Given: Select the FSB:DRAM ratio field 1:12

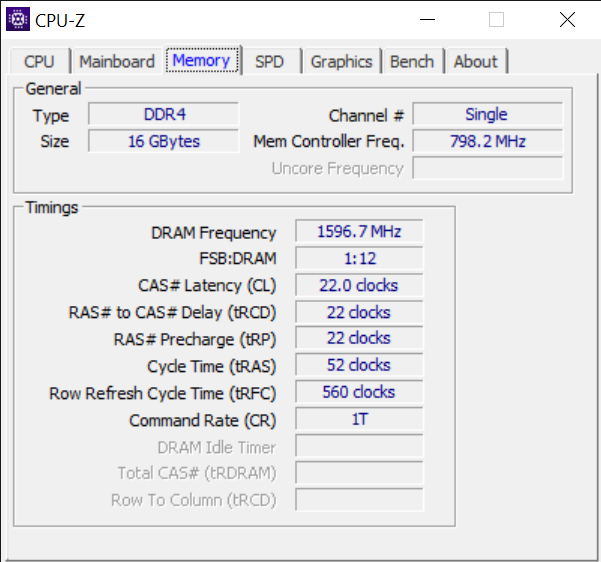Looking at the screenshot, I should click(359, 259).
